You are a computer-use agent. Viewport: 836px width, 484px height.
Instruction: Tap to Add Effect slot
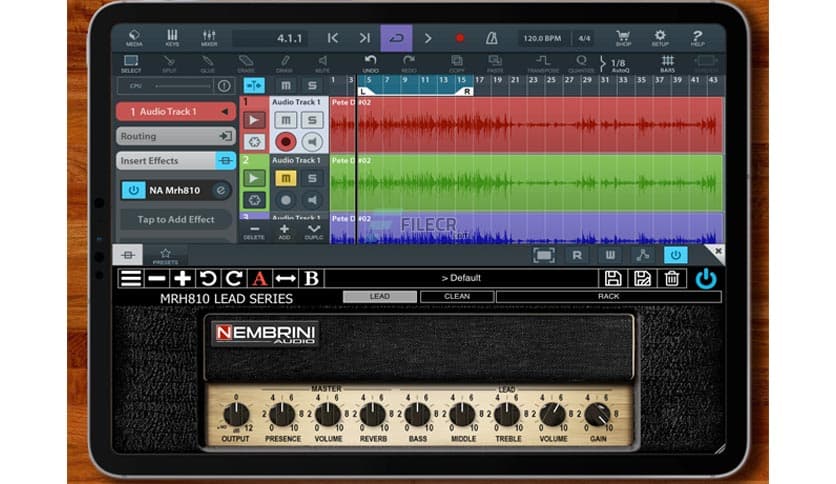coord(176,220)
